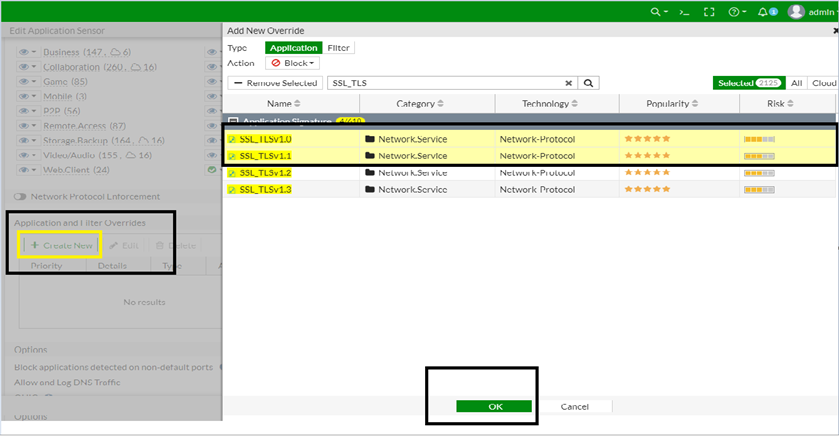Switch override type to Filter
Viewport: 839px width, 436px height.
click(339, 48)
